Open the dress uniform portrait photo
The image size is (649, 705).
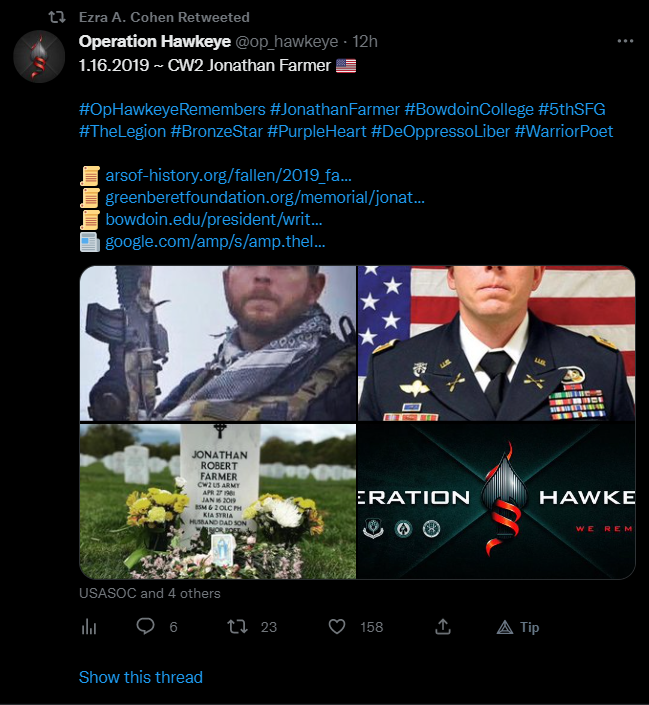(x=497, y=343)
